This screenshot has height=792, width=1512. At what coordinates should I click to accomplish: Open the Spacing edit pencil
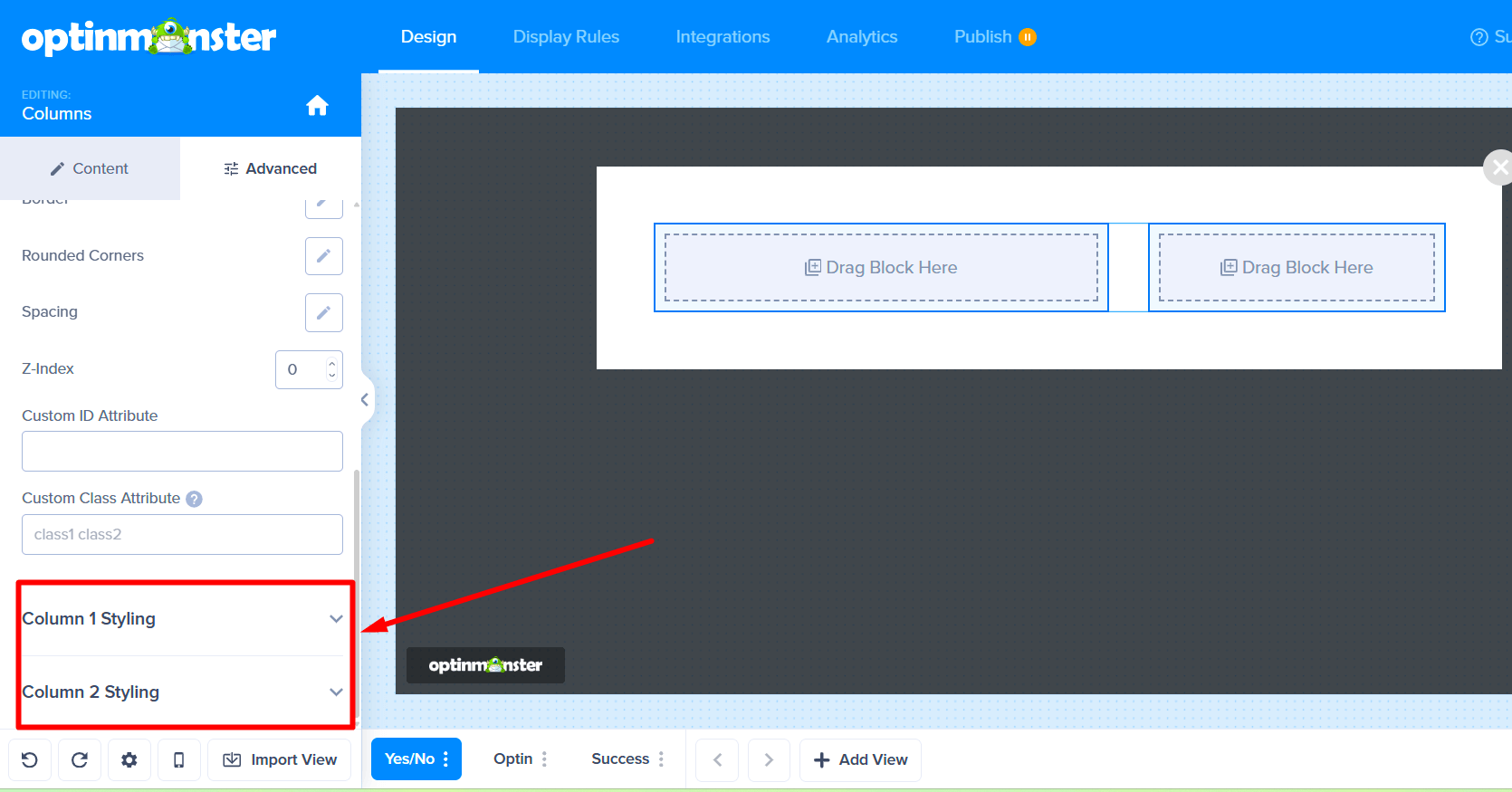(x=324, y=312)
